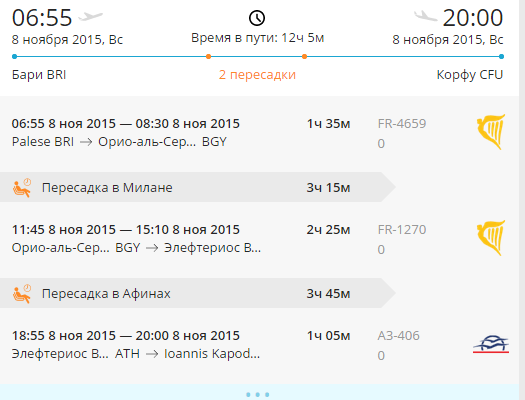Image resolution: width=525 pixels, height=400 pixels.
Task: Click the second orange stopover dot on timeline
Action: (304, 57)
